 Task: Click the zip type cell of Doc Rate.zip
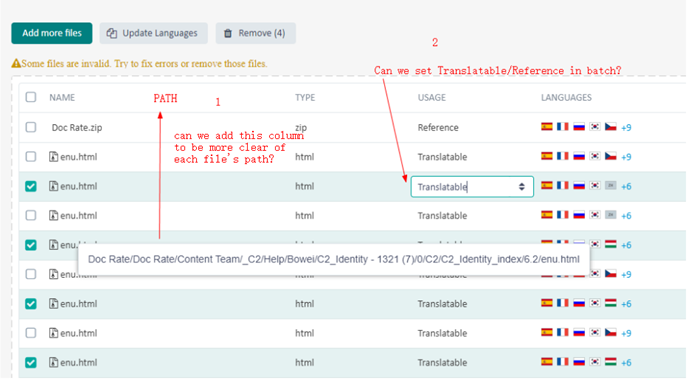tap(301, 128)
